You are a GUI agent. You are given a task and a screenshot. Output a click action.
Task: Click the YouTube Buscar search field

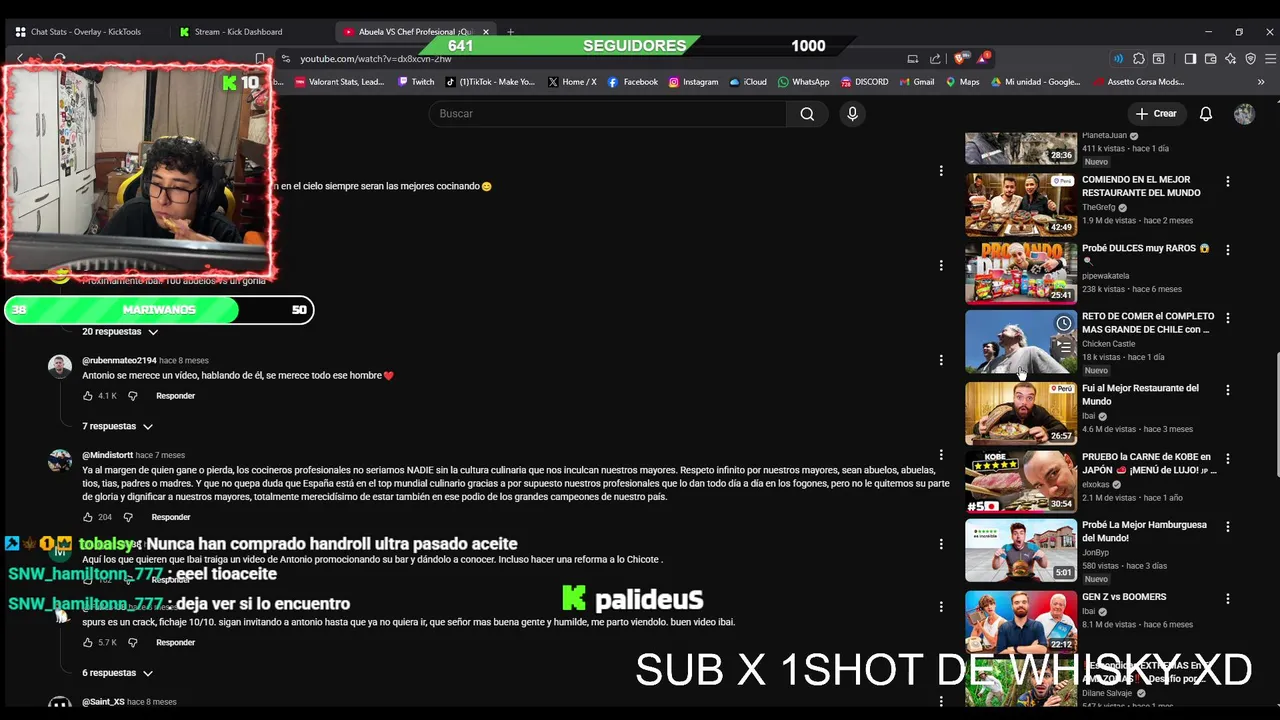(608, 114)
